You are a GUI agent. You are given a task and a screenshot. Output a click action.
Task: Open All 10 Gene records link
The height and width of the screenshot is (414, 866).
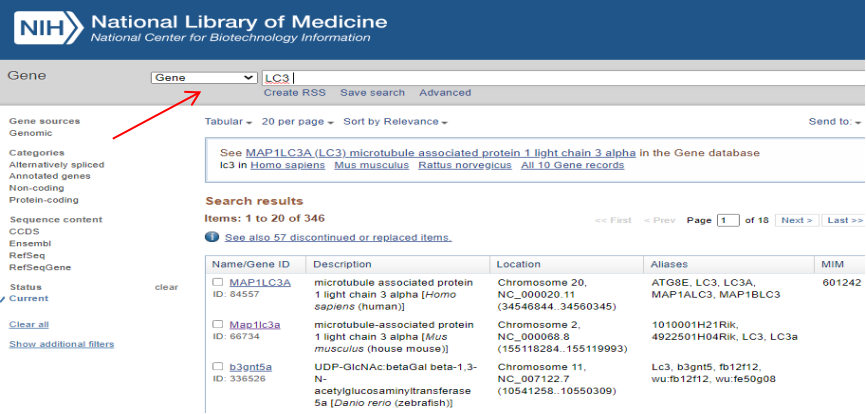point(572,165)
